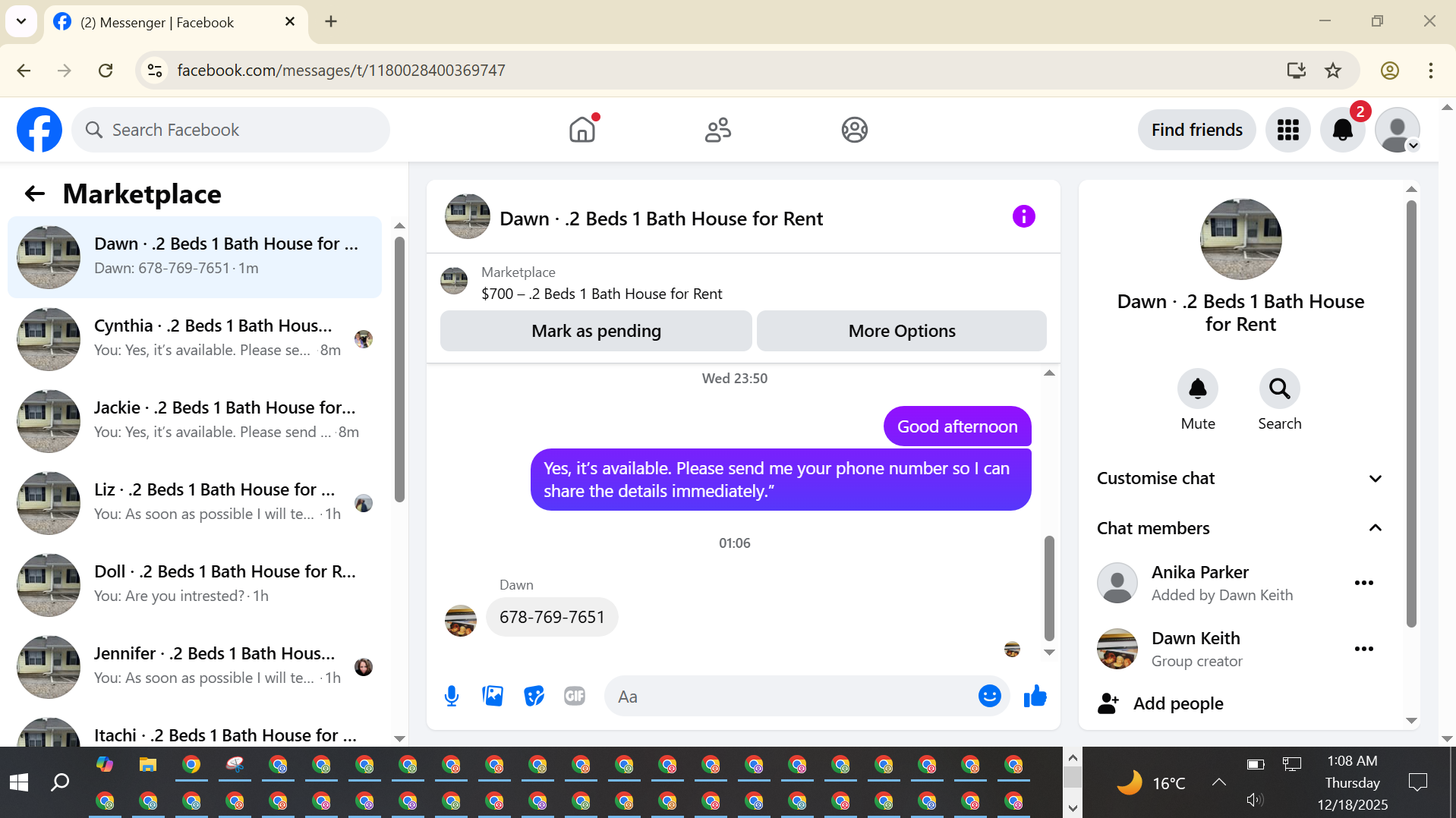Close the Messenger browser tab
This screenshot has height=818, width=1456.
(290, 21)
